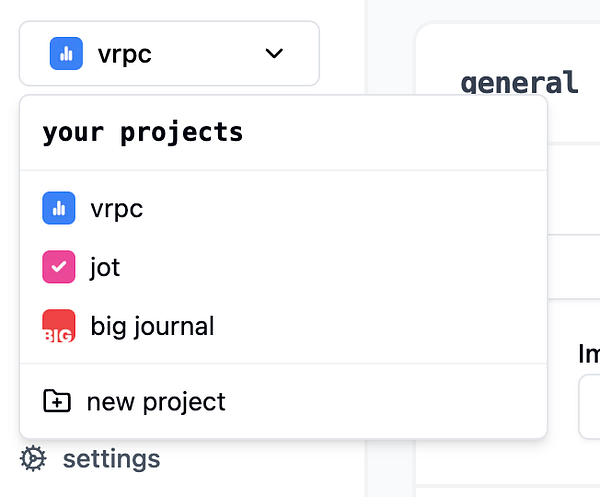600x497 pixels.
Task: Click the vrpc bar-chart icon in project selector
Action: click(66, 54)
